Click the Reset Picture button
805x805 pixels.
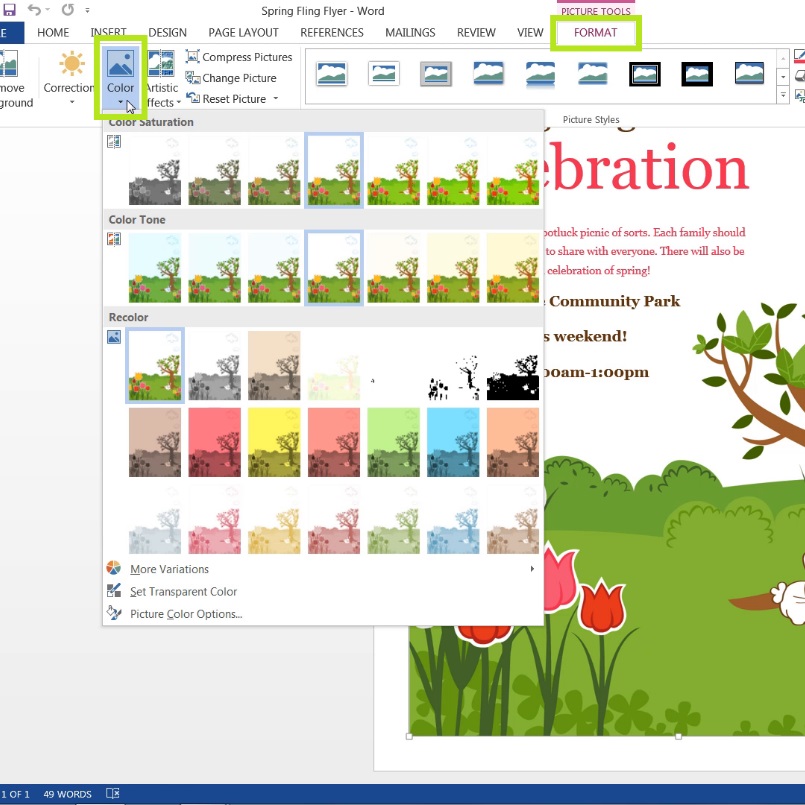pos(226,99)
